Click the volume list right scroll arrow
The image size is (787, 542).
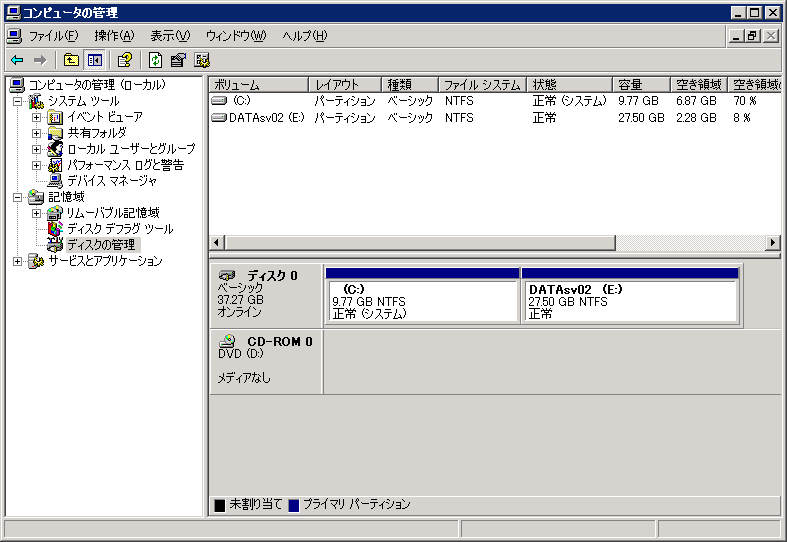click(x=772, y=243)
